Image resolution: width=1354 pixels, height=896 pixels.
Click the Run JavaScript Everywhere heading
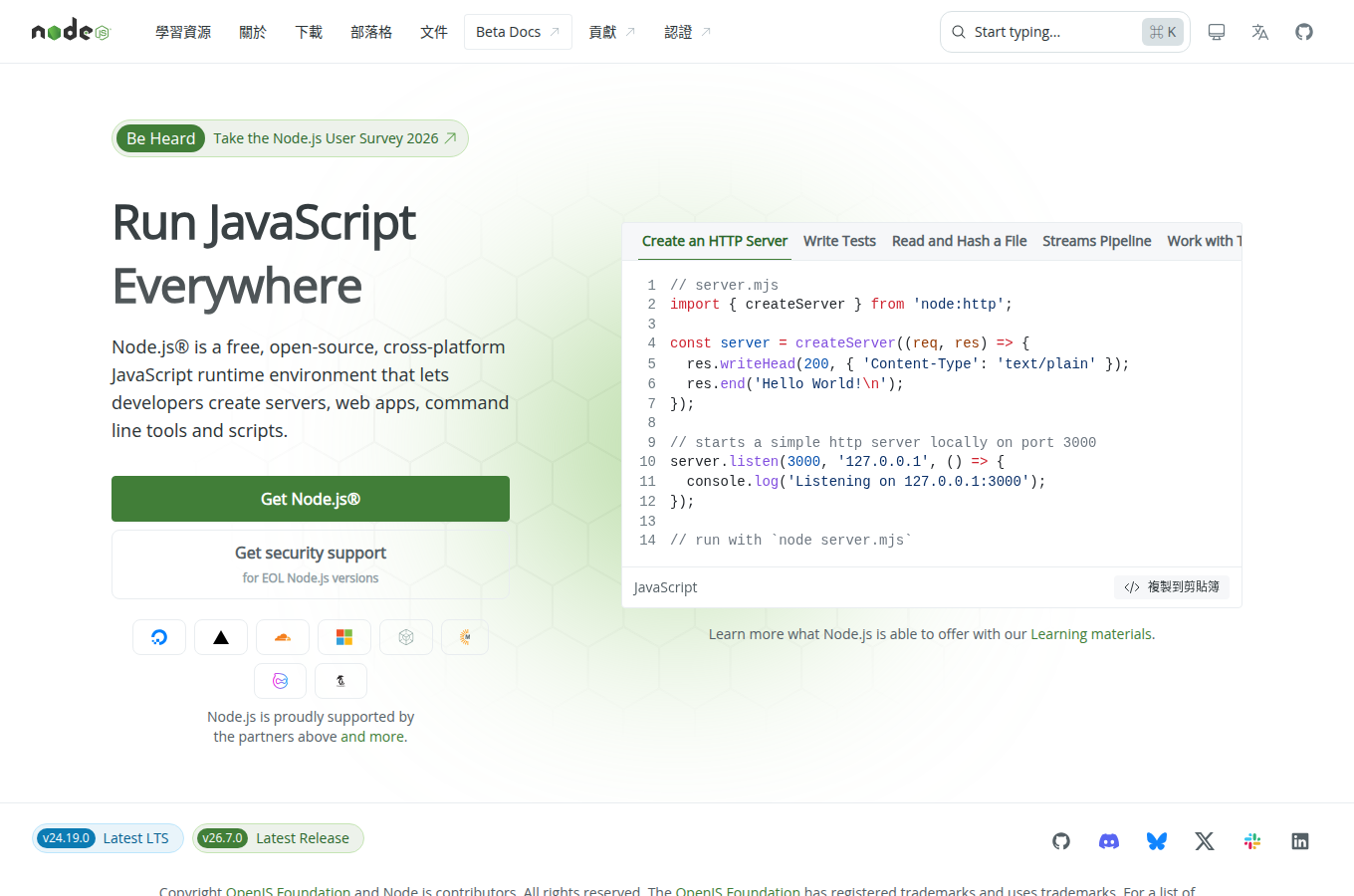pos(264,254)
